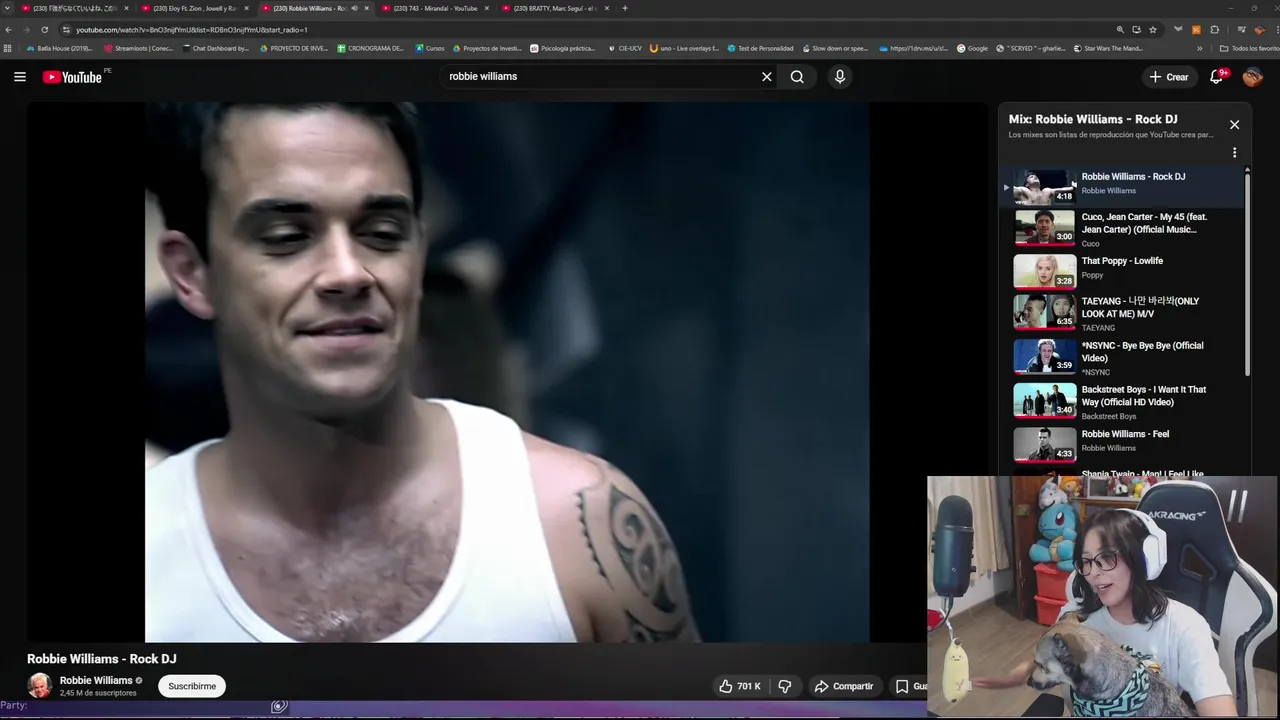This screenshot has width=1280, height=720.
Task: Switch to the 743 - Miranda! tab
Action: (430, 8)
